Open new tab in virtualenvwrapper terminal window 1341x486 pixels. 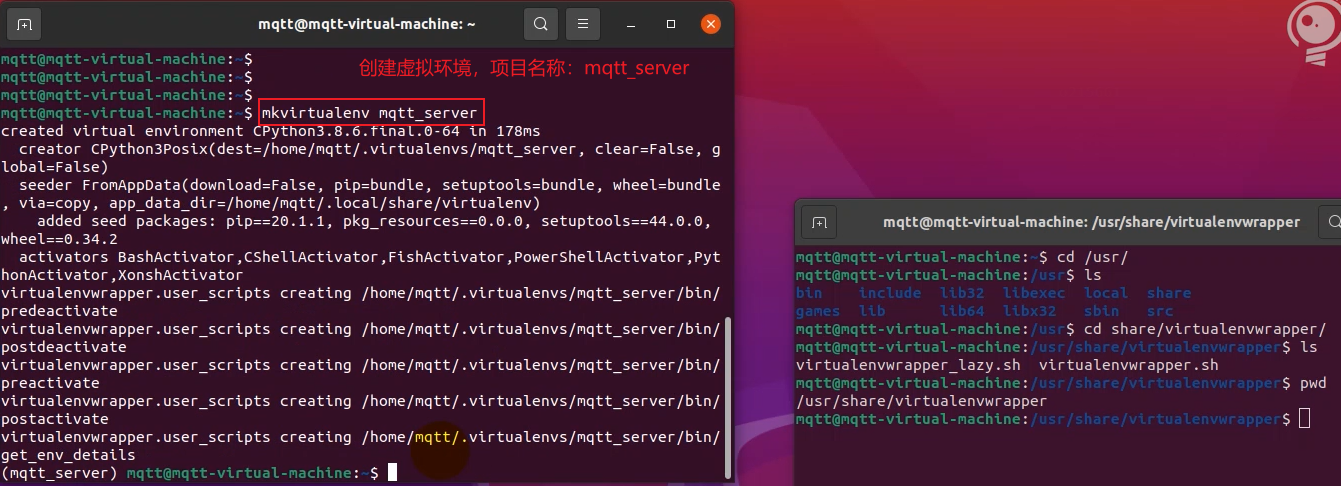pyautogui.click(x=819, y=222)
